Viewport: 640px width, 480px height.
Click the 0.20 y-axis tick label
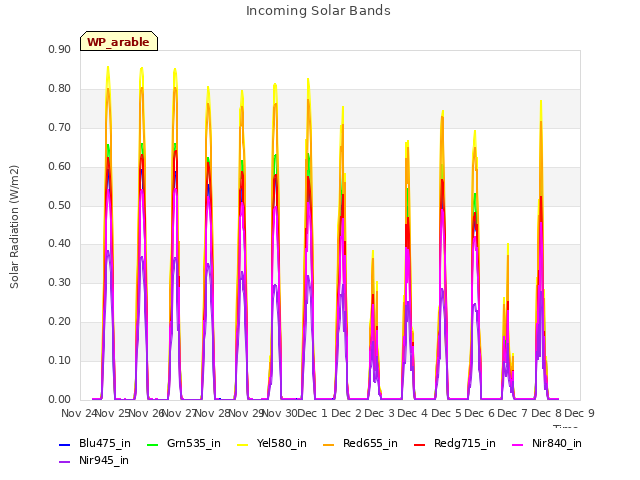coord(60,322)
